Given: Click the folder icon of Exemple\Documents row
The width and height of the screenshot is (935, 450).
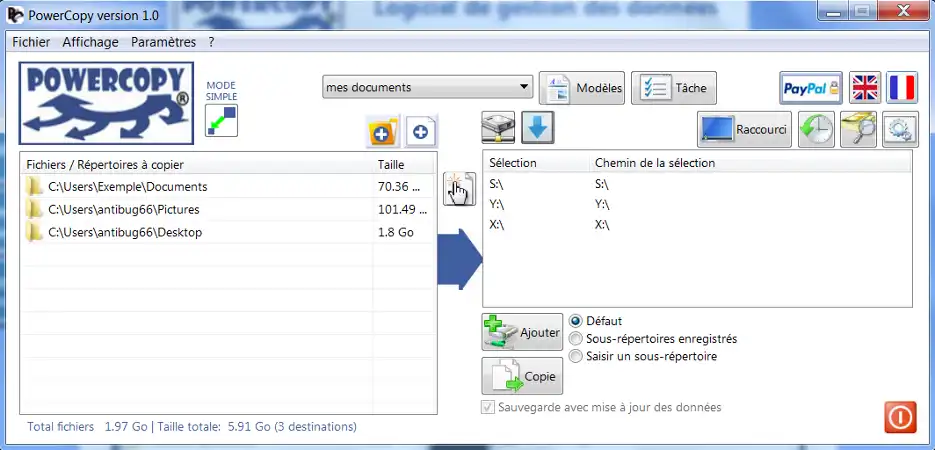Looking at the screenshot, I should click(35, 187).
